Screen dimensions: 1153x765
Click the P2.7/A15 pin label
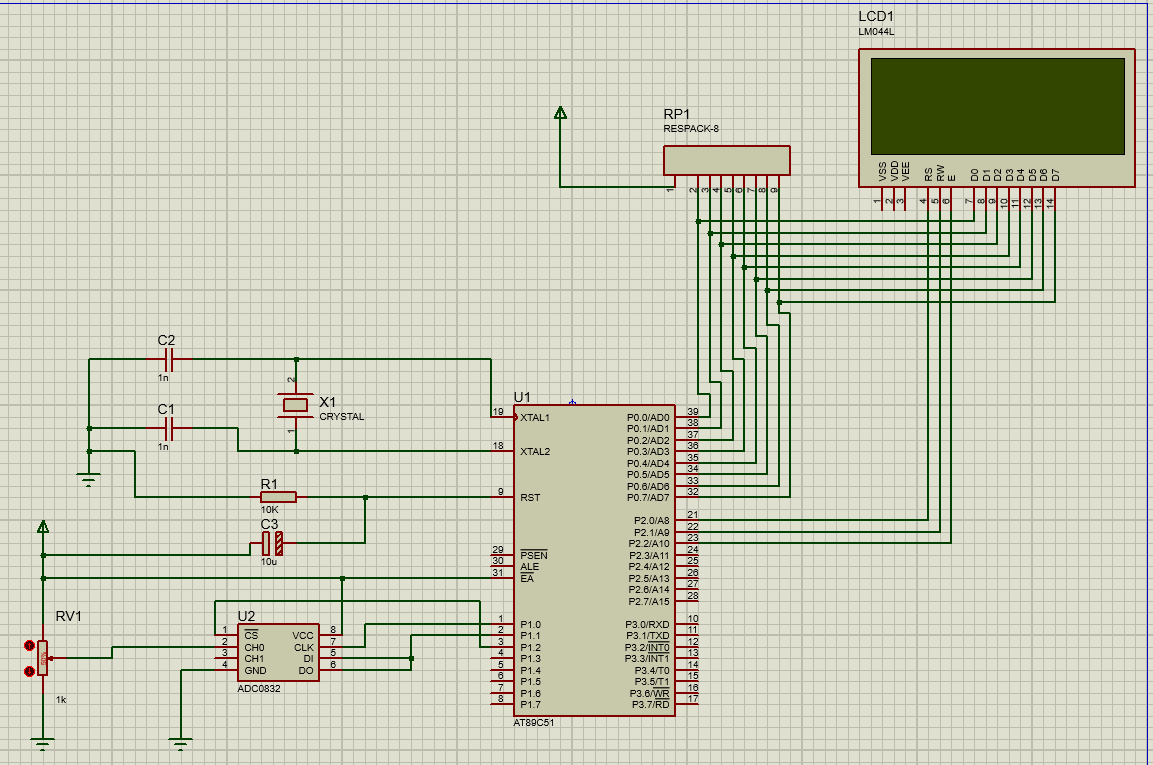tap(649, 602)
